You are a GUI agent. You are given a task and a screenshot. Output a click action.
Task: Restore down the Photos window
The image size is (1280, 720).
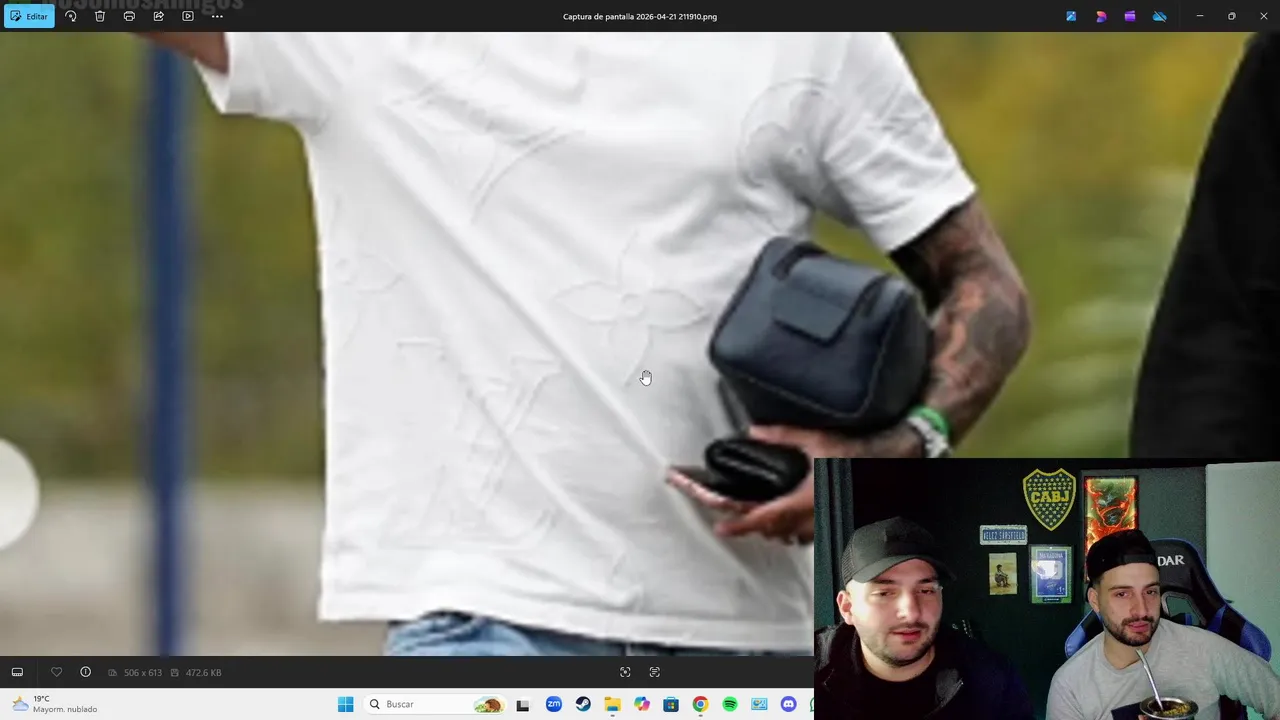click(x=1231, y=16)
